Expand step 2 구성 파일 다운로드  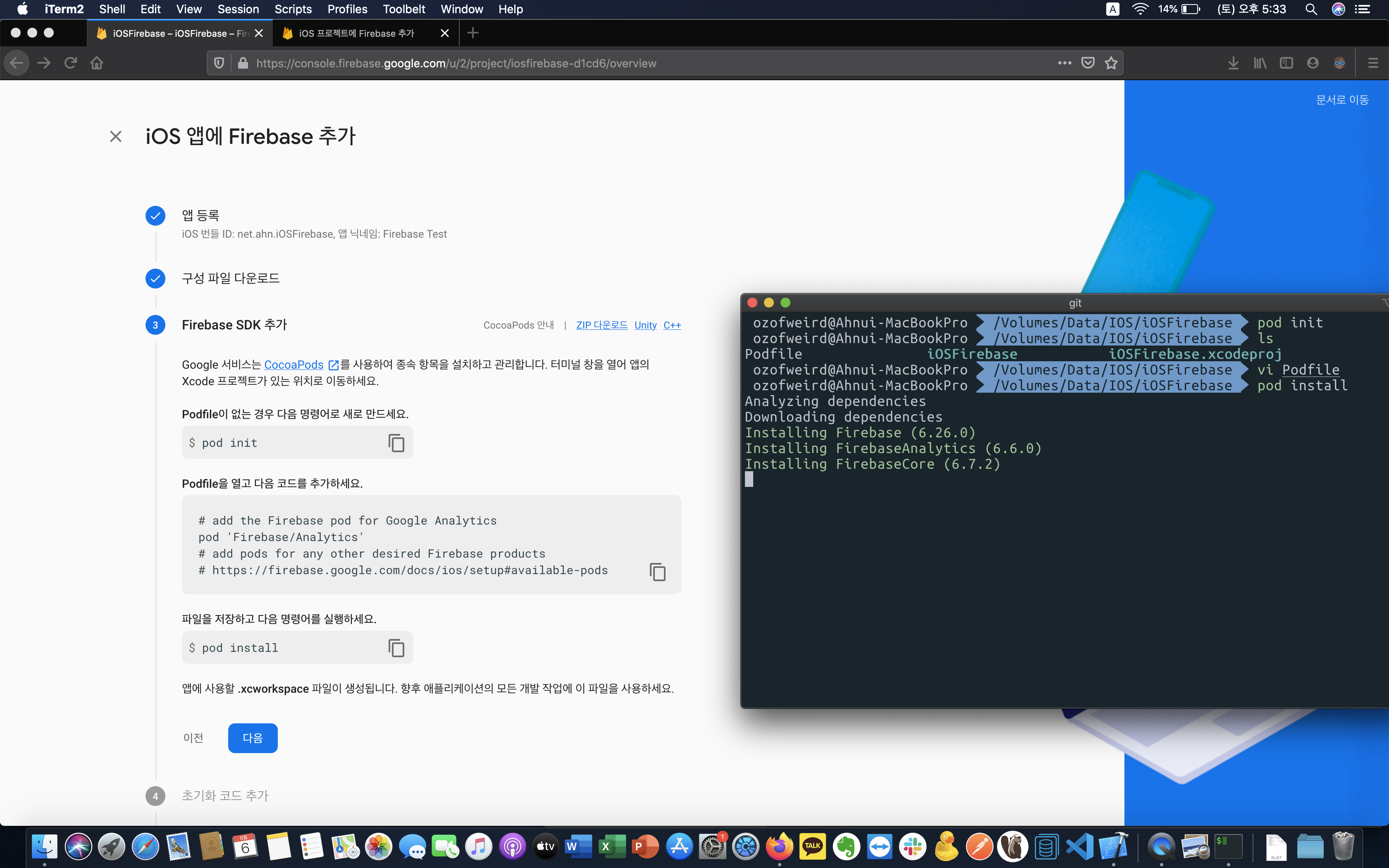pos(155,279)
